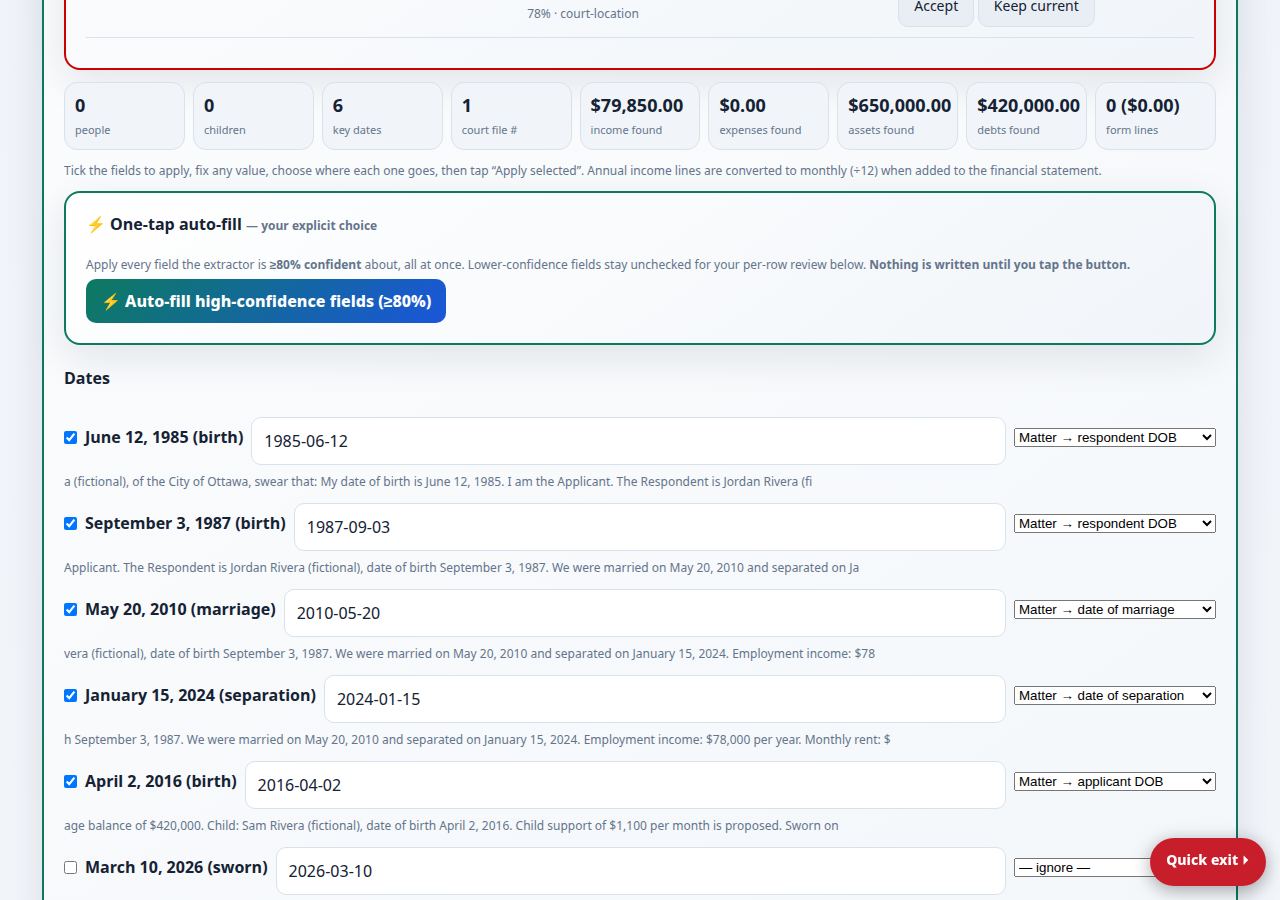Click the 2016-04-02 date field
Viewport: 1280px width, 900px height.
625,785
